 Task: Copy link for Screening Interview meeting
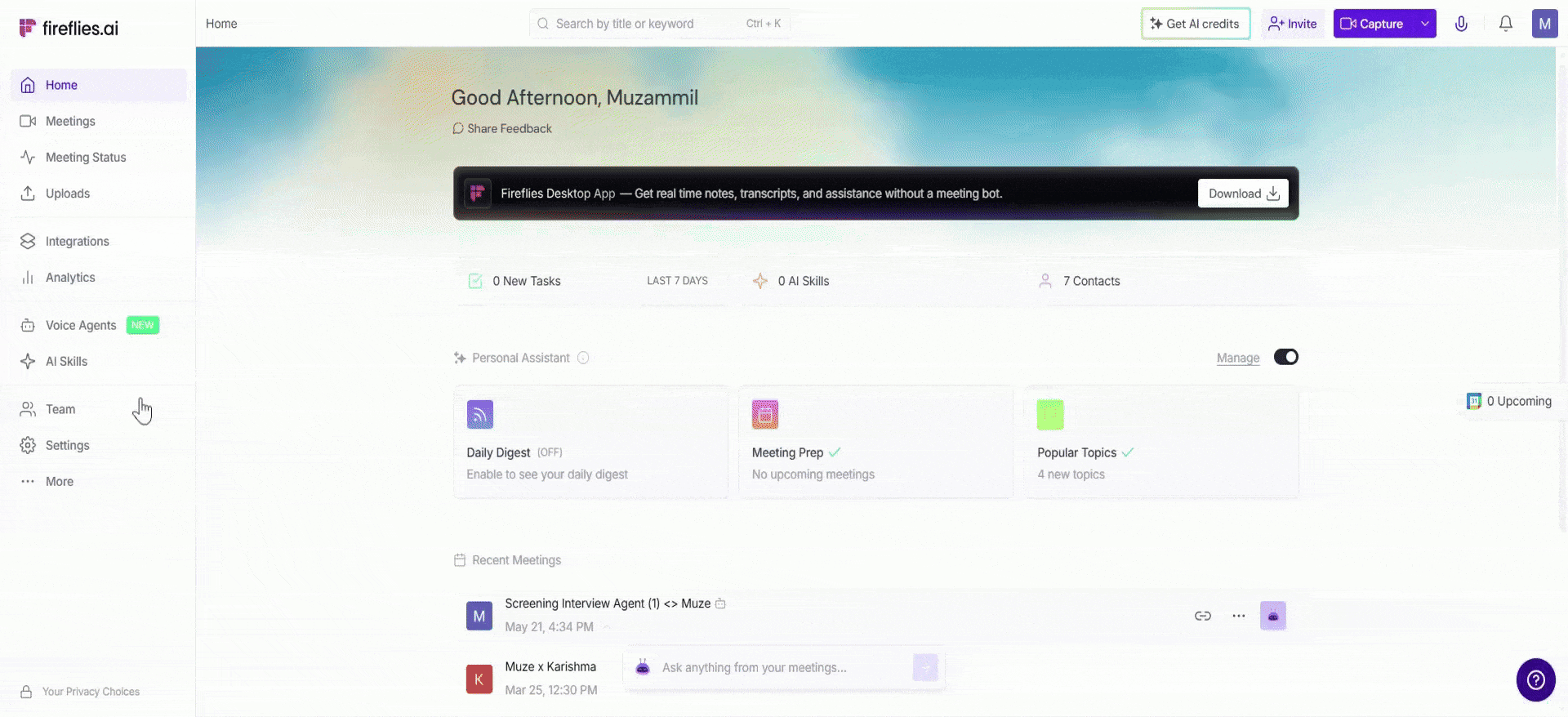1203,616
